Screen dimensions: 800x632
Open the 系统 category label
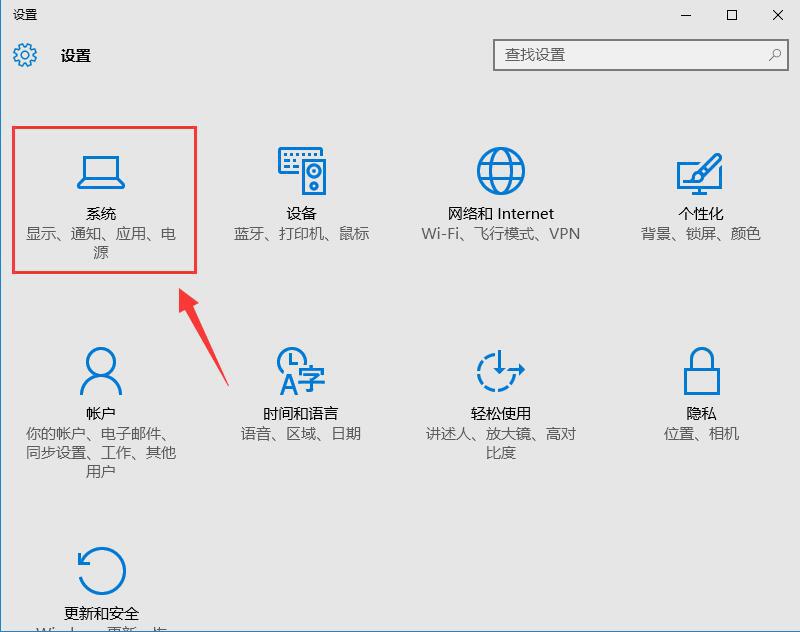pyautogui.click(x=101, y=214)
